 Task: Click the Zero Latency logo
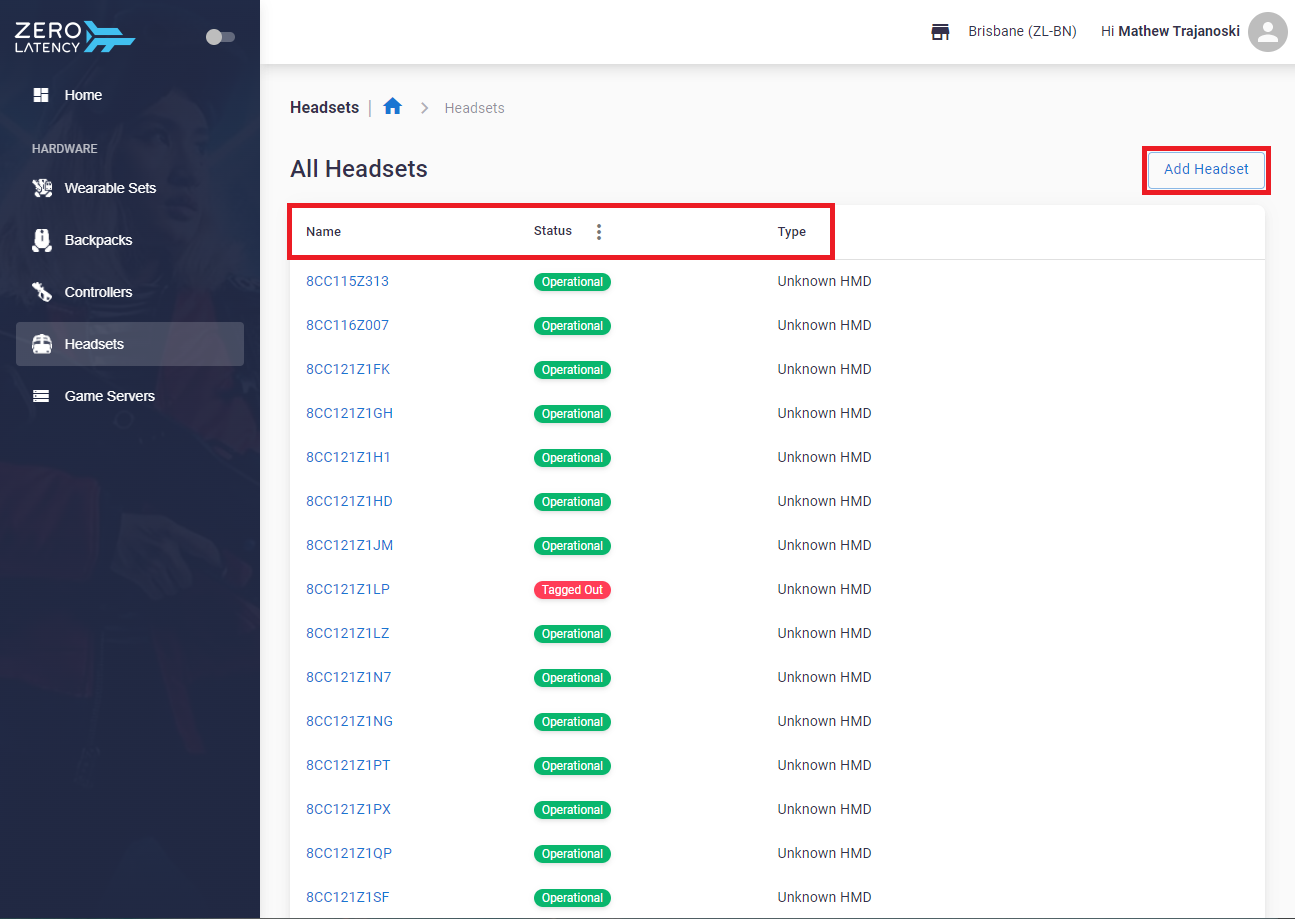(75, 36)
